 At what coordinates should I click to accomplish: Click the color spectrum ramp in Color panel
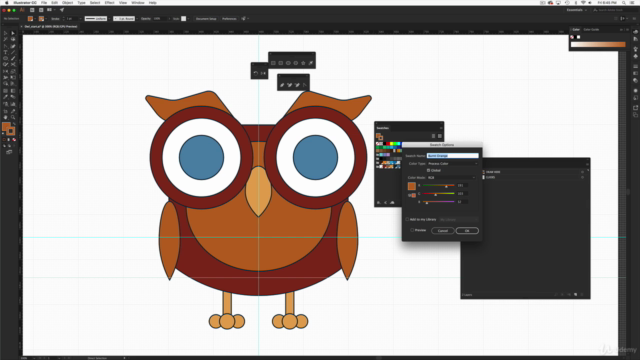click(x=598, y=44)
